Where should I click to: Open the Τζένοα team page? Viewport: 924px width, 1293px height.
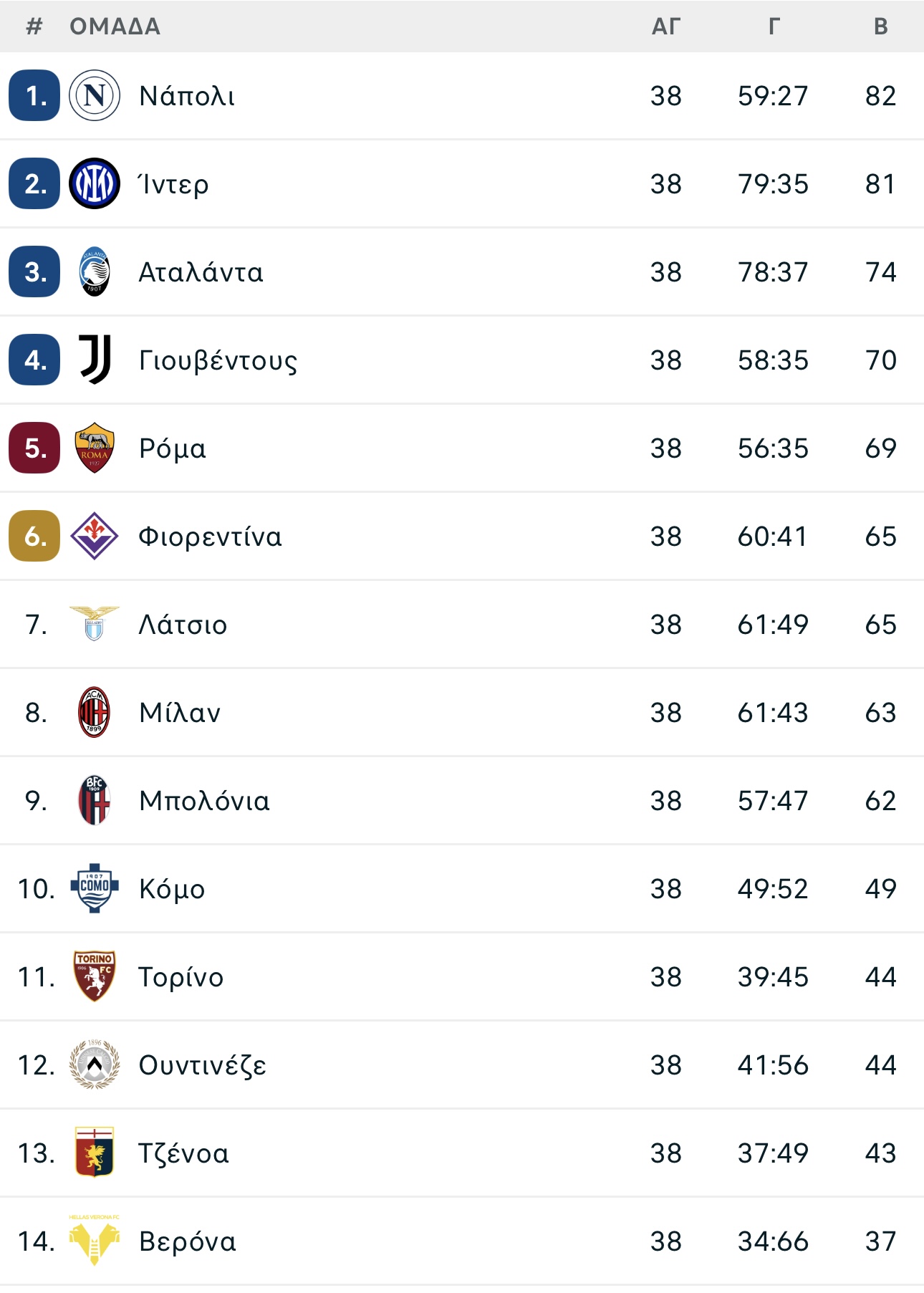coord(184,1153)
